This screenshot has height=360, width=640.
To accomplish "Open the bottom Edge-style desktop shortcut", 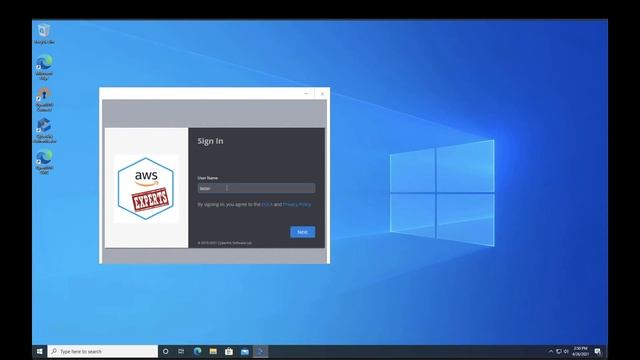I will [44, 162].
